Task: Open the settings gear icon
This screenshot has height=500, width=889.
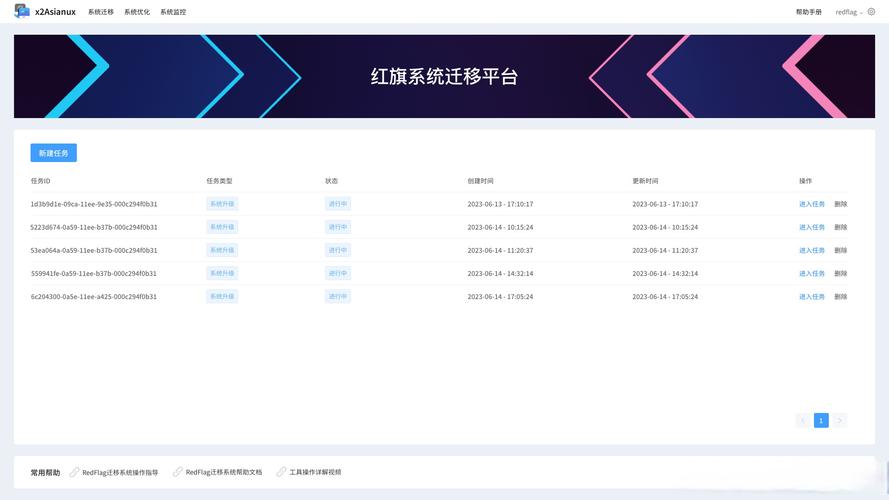Action: (x=871, y=11)
